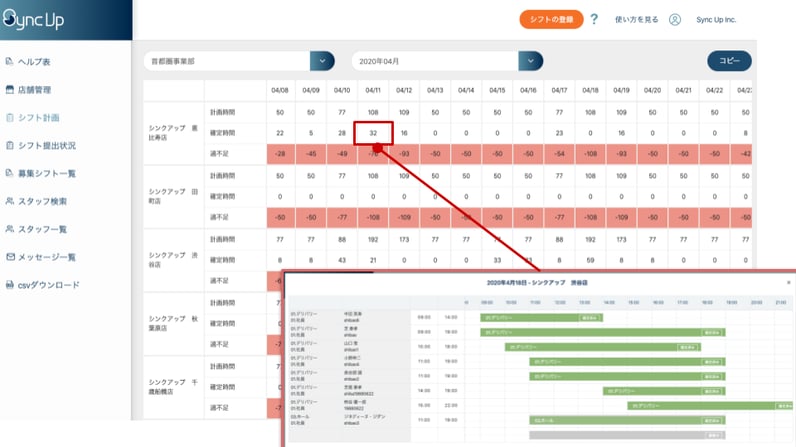This screenshot has height=447, width=796.
Task: Click the シフトの登録 orange button
Action: [551, 19]
